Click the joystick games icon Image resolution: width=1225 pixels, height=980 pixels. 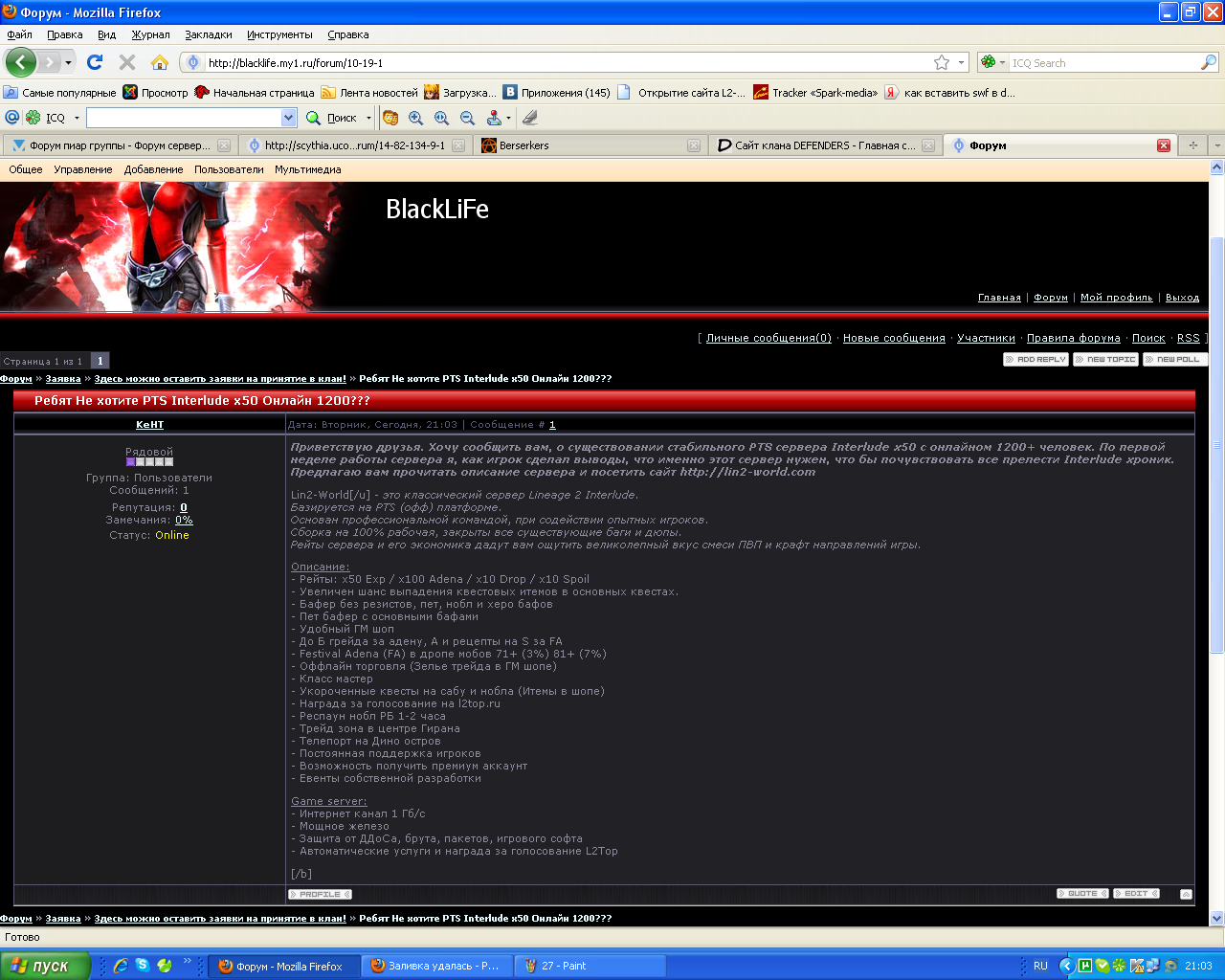pos(494,118)
